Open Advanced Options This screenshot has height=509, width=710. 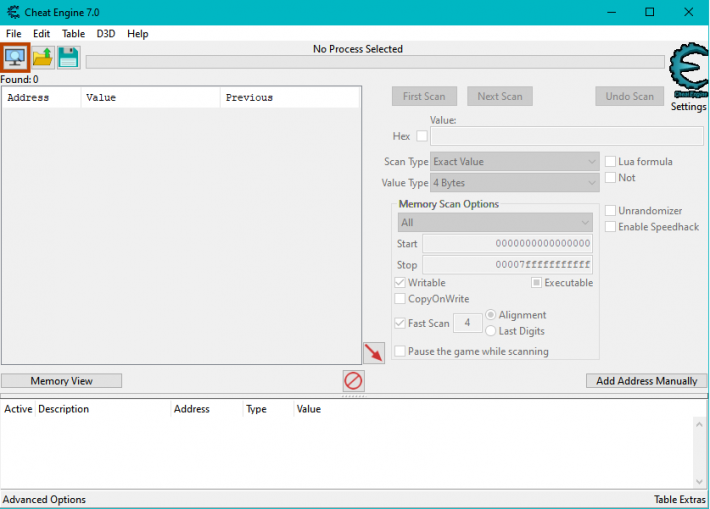(x=44, y=499)
